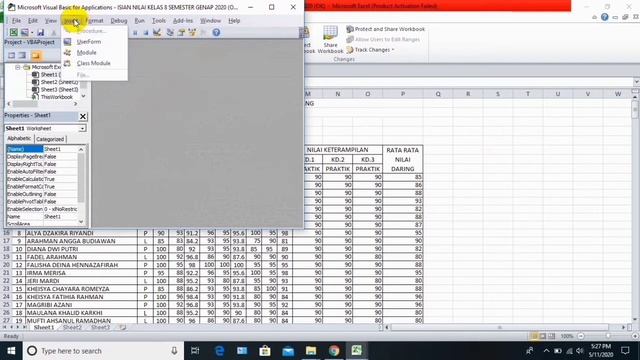
Task: Click Type here to search box
Action: click(x=102, y=351)
